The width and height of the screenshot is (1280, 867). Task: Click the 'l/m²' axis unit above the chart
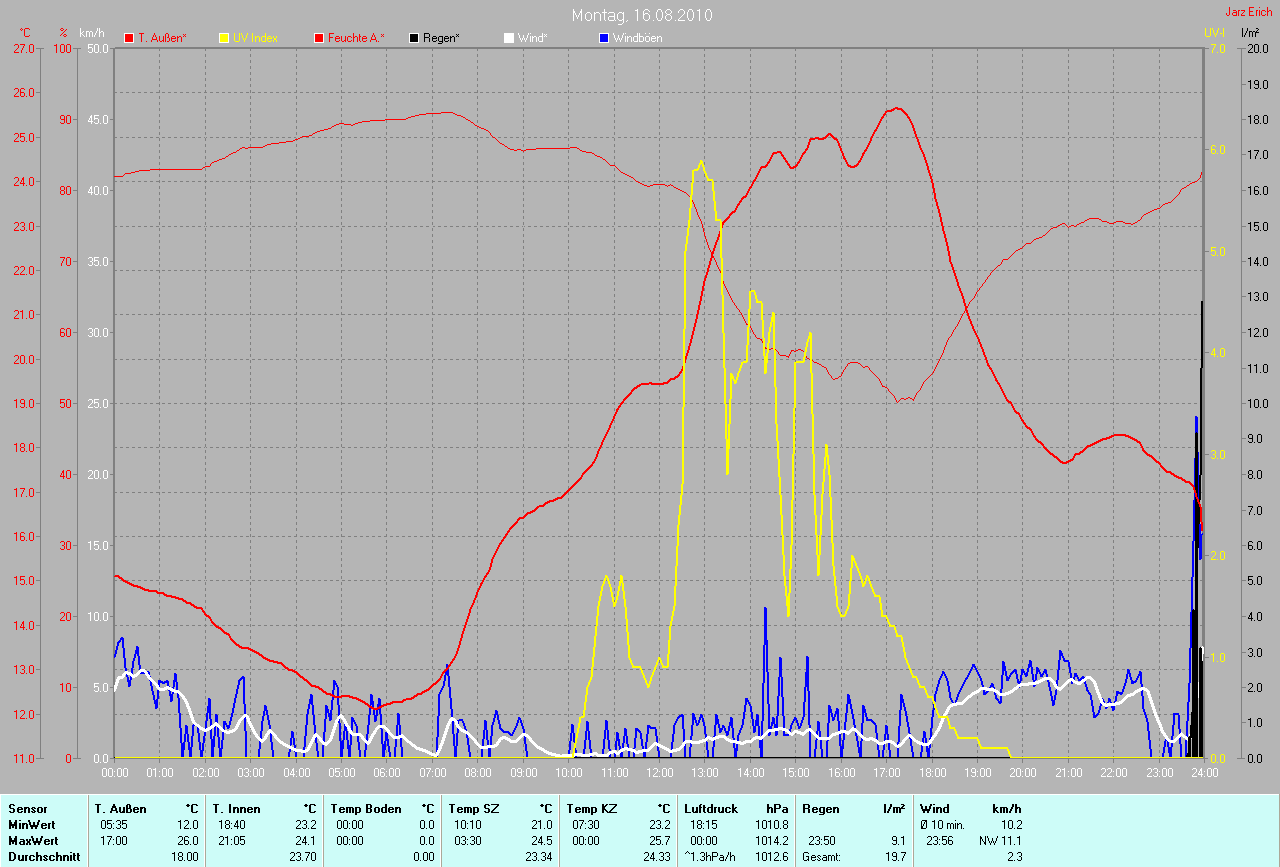[x=1250, y=33]
